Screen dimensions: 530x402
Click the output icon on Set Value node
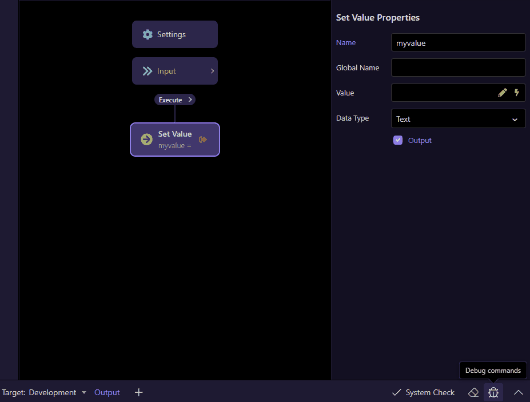(203, 139)
